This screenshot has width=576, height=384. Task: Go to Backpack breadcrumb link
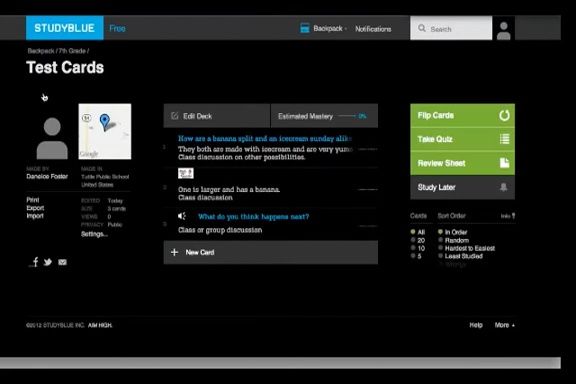point(41,51)
